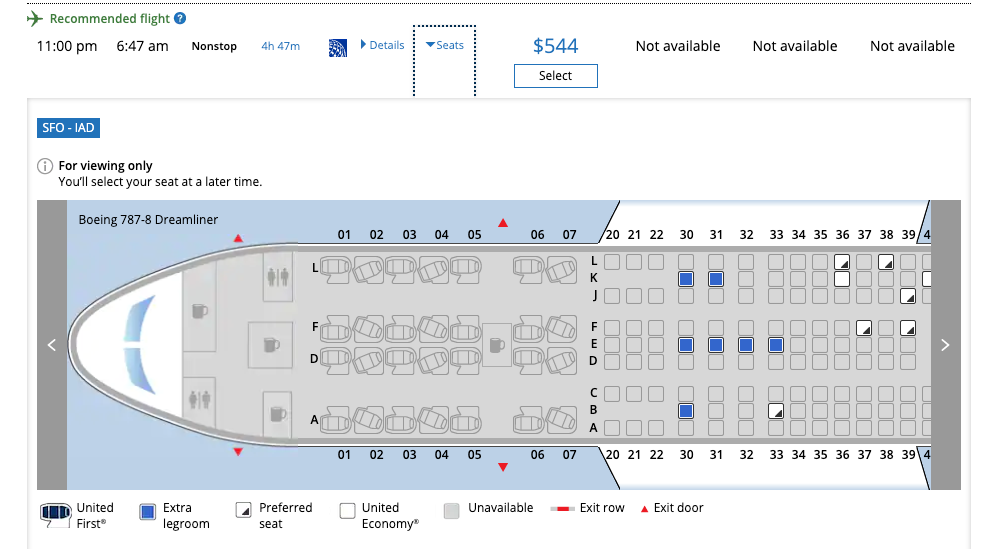1002x549 pixels.
Task: Click the lower front lavatory icon near row A
Action: [x=199, y=400]
